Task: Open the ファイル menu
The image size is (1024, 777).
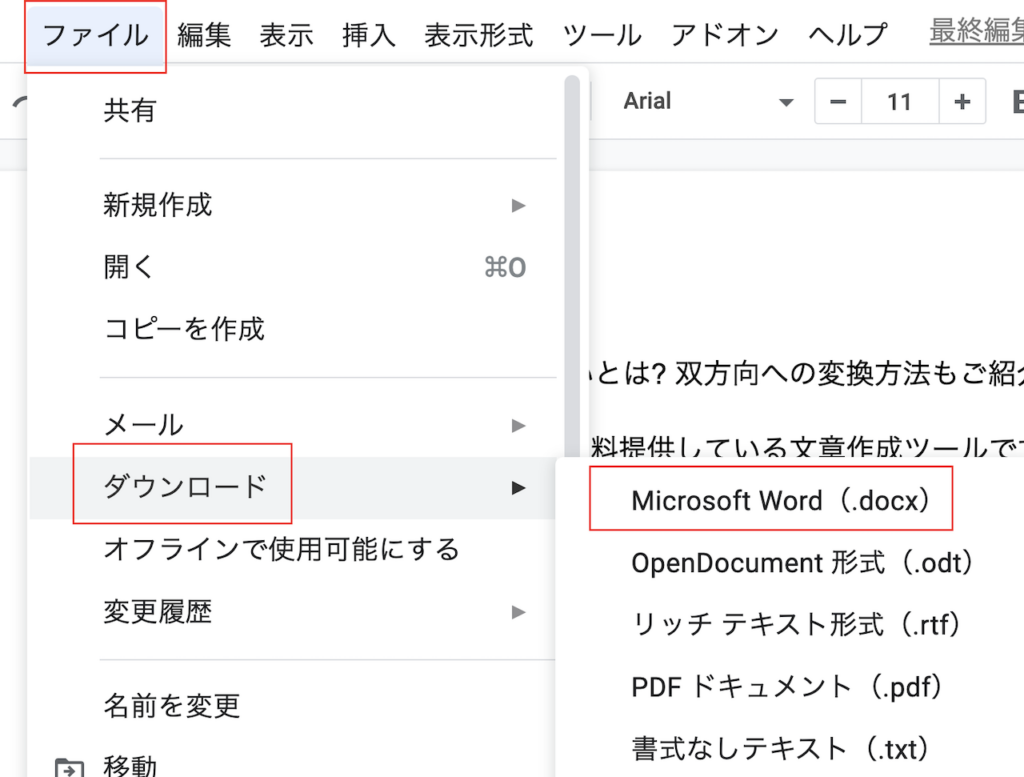Action: coord(95,35)
